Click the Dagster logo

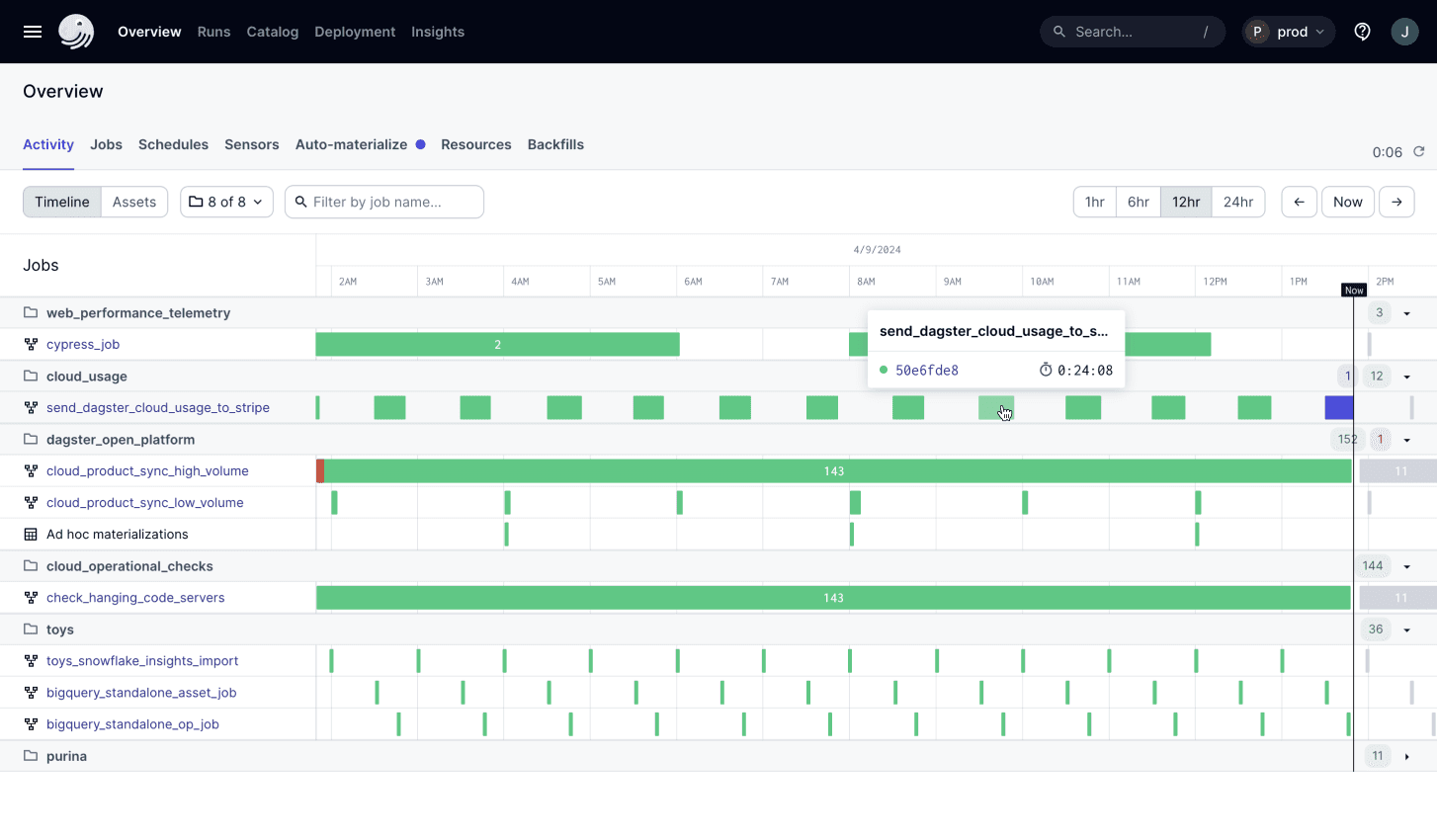click(76, 31)
